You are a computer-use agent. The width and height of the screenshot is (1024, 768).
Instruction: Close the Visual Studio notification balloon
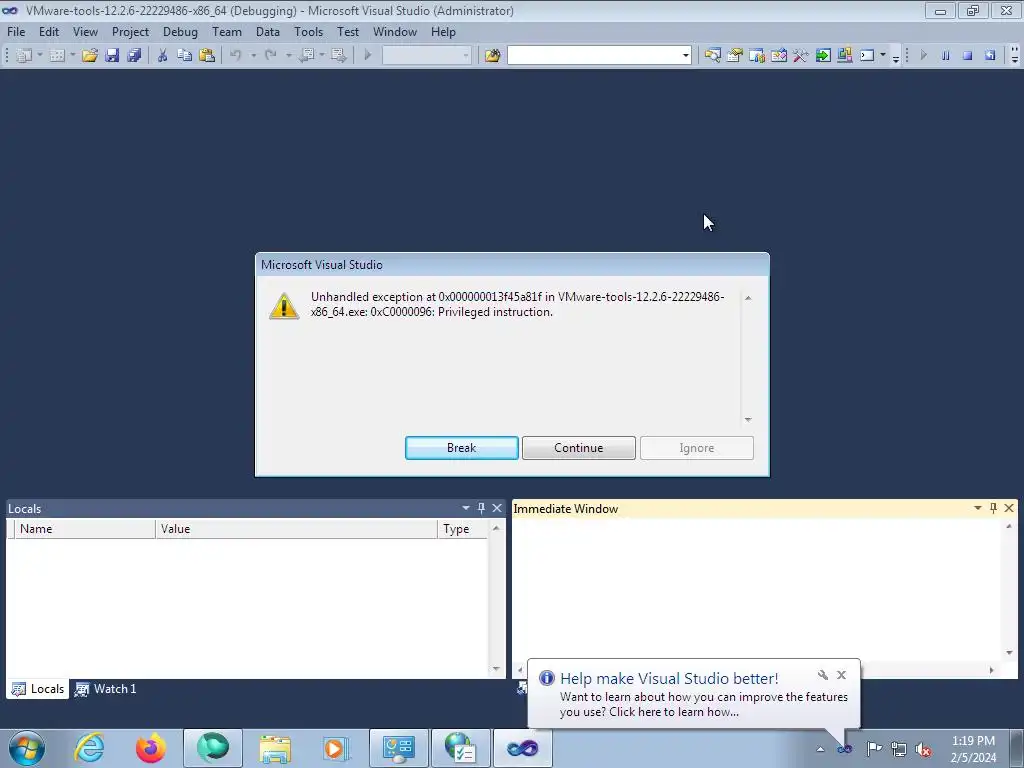841,675
